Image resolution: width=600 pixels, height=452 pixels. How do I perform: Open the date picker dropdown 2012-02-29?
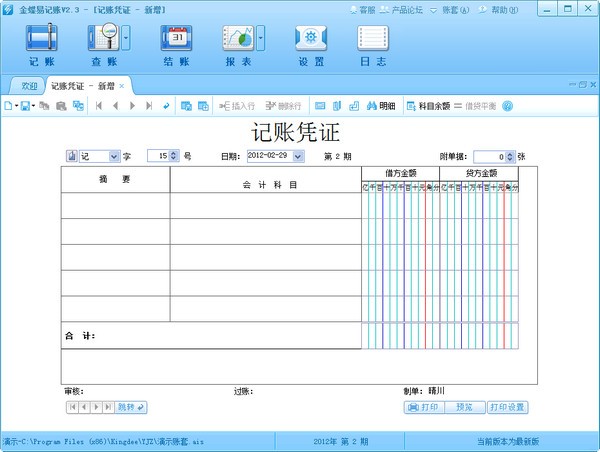pyautogui.click(x=298, y=157)
